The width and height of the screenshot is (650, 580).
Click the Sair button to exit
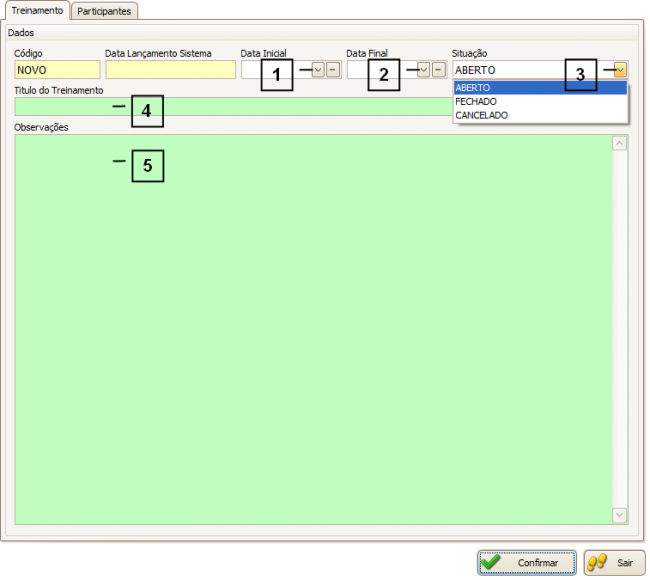point(614,563)
